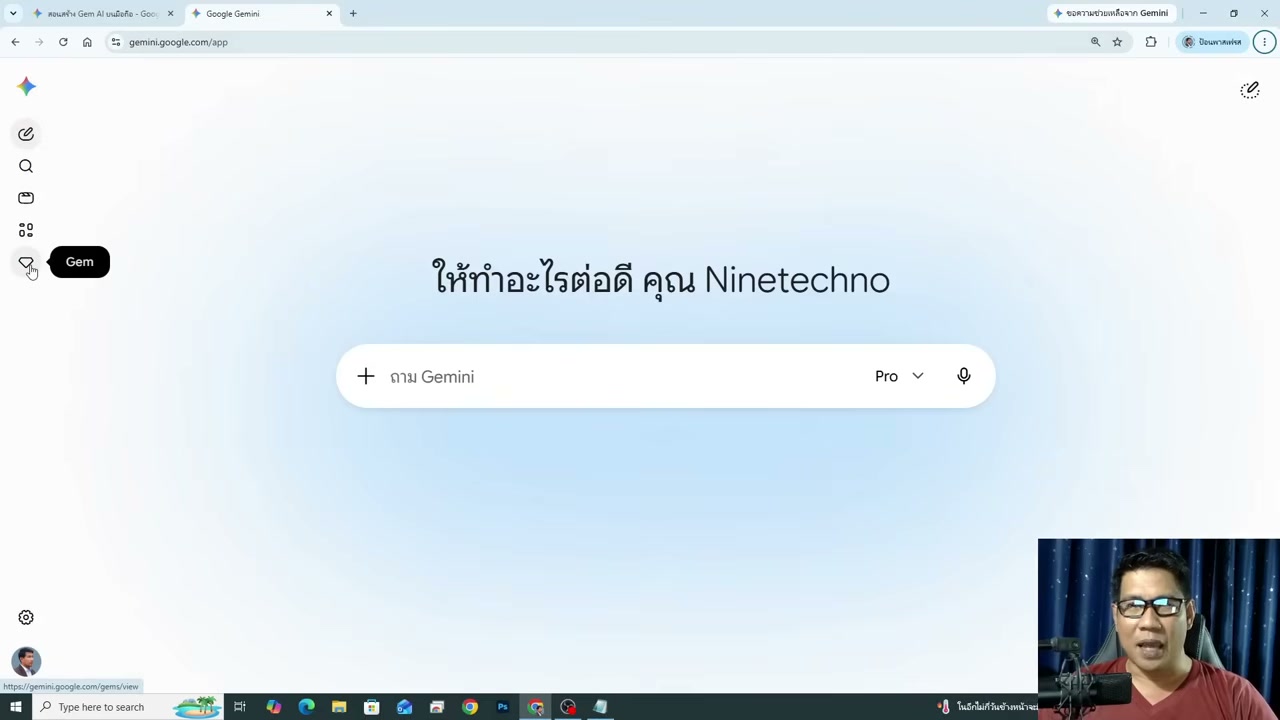Click the browser home button
The width and height of the screenshot is (1280, 720).
tap(87, 42)
